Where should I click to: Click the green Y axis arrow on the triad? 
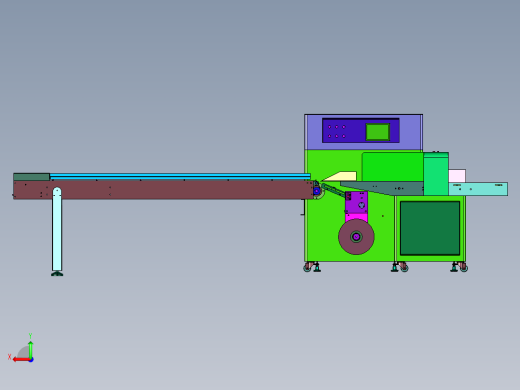coord(30,349)
